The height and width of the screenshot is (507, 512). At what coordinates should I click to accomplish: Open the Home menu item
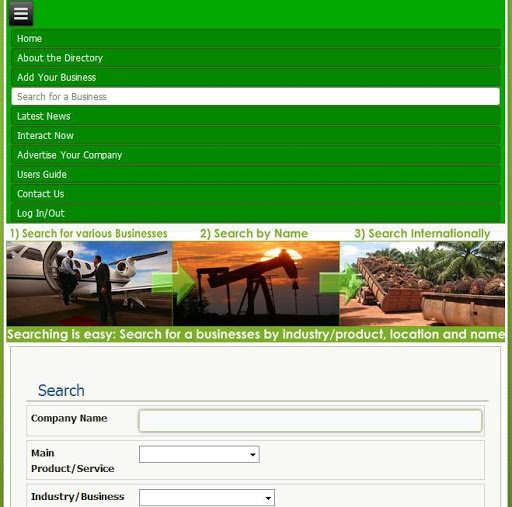pos(256,38)
